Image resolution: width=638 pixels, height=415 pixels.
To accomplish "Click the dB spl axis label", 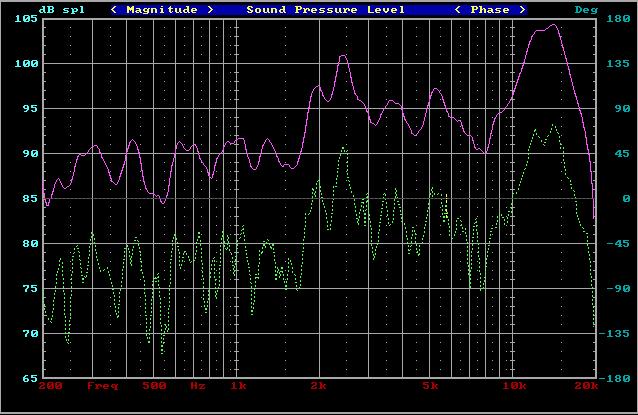I will pos(62,9).
